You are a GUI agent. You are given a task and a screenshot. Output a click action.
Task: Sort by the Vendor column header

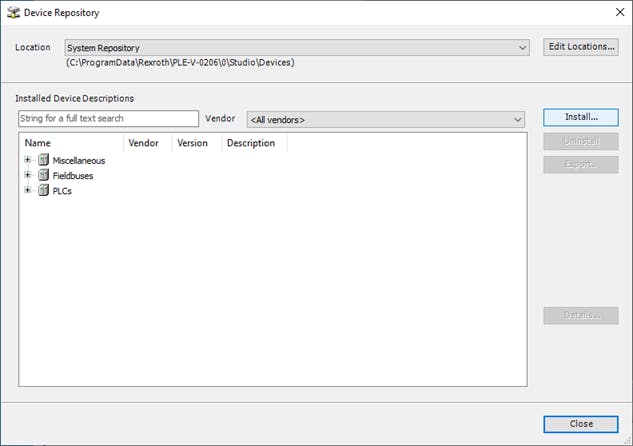click(144, 143)
